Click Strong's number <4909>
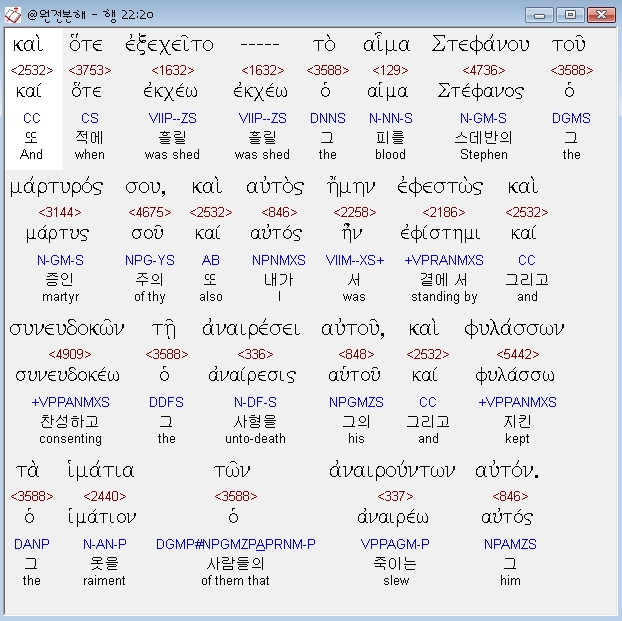This screenshot has height=621, width=622. (70, 354)
